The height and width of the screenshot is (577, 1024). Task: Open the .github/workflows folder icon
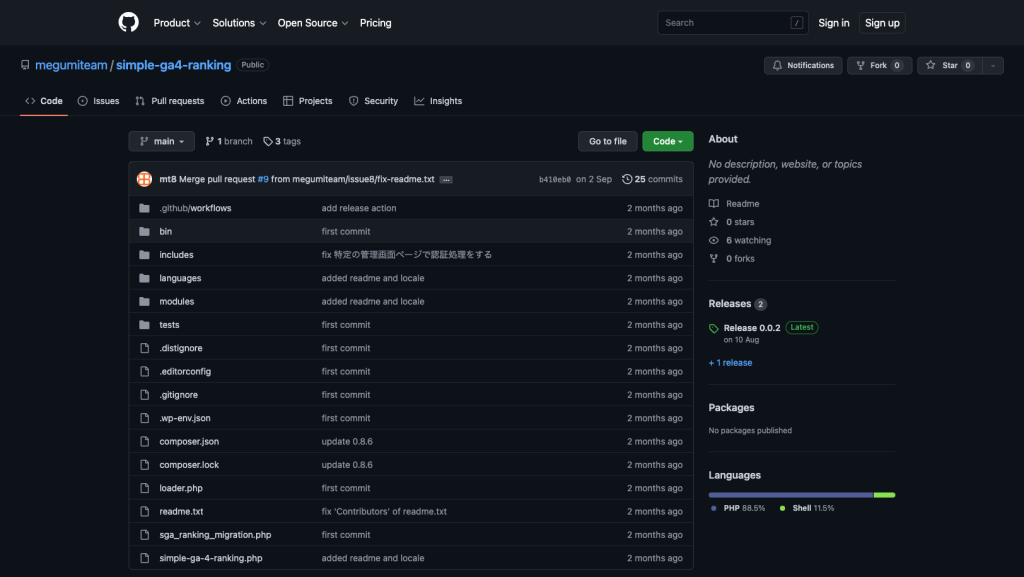(x=144, y=208)
